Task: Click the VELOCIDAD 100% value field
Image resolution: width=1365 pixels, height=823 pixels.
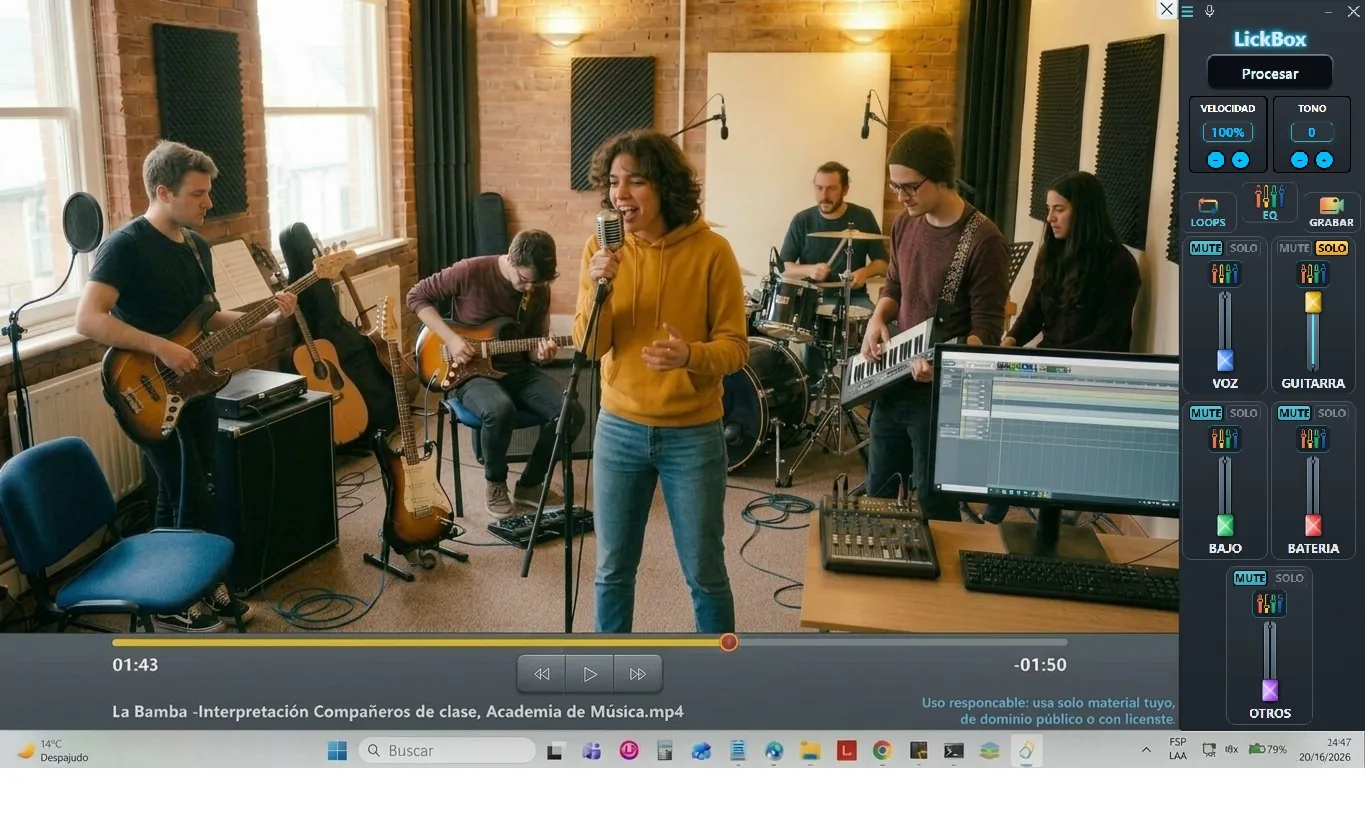Action: click(1228, 132)
